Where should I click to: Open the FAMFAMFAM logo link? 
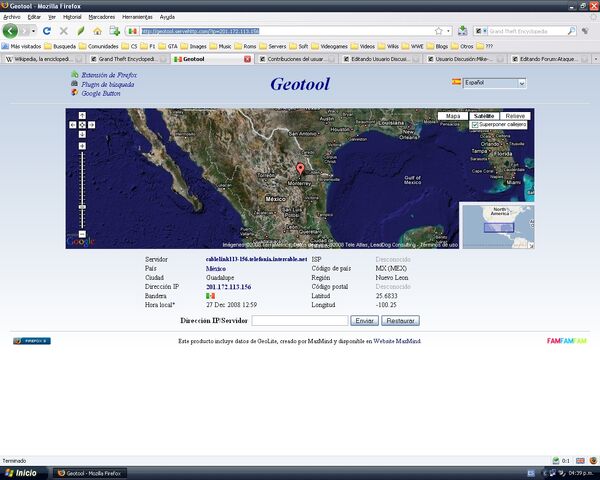[x=567, y=341]
